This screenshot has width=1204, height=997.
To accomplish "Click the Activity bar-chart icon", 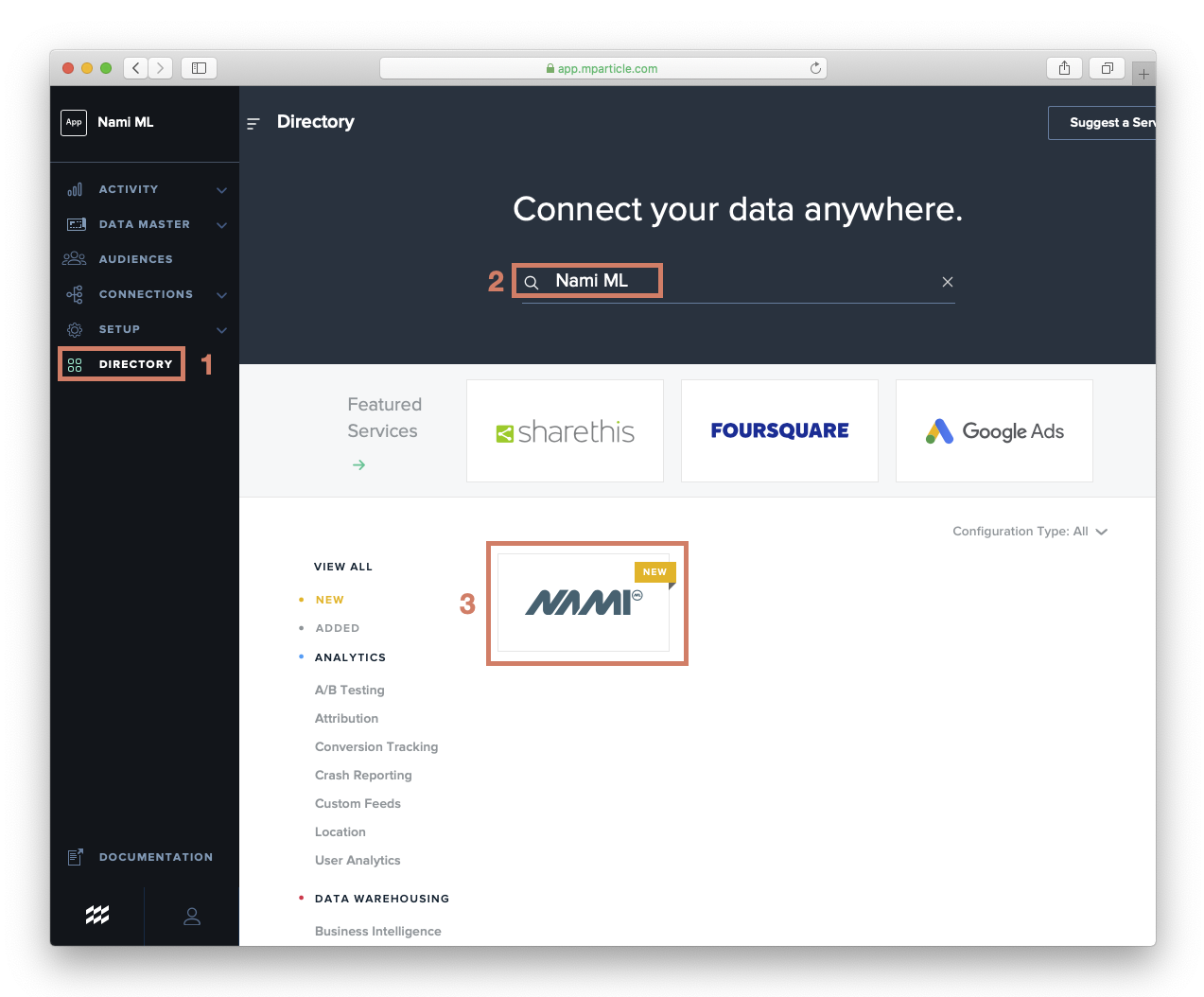I will pos(75,189).
